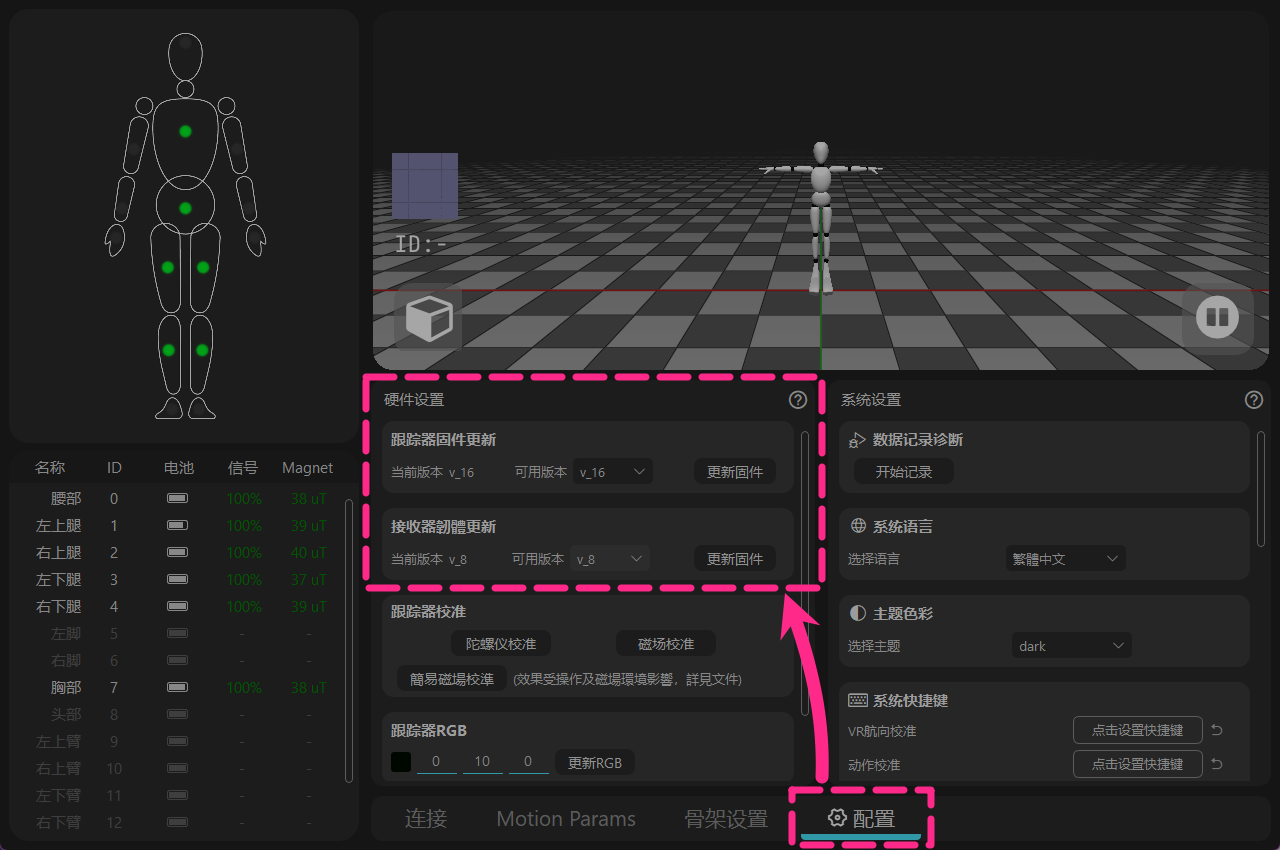Image resolution: width=1280 pixels, height=850 pixels.
Task: Expand the 繁體中文 language dropdown
Action: [x=1066, y=559]
